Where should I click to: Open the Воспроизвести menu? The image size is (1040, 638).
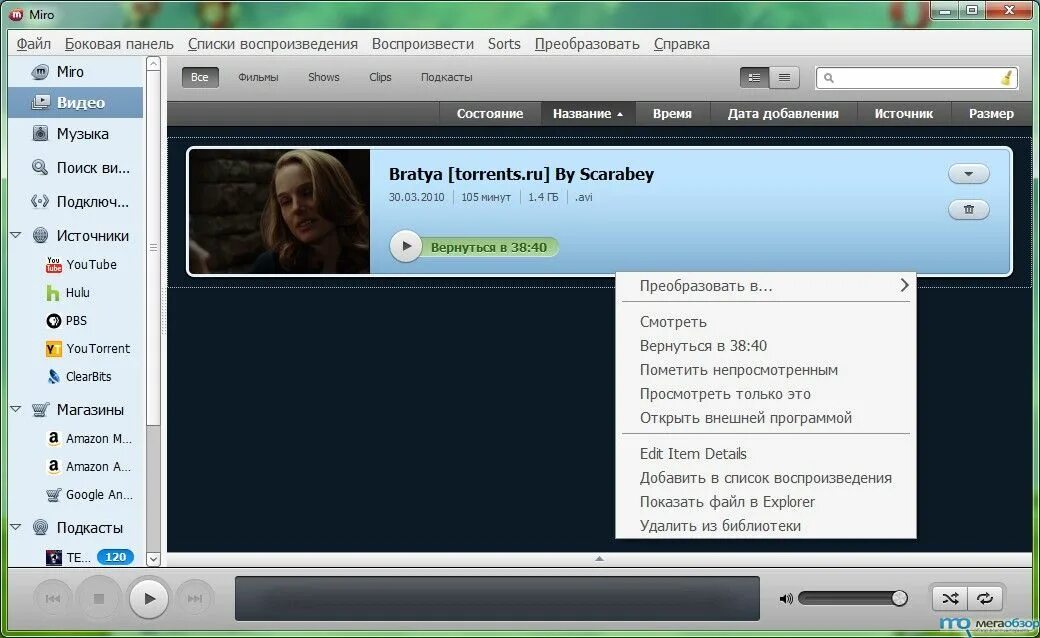[422, 44]
